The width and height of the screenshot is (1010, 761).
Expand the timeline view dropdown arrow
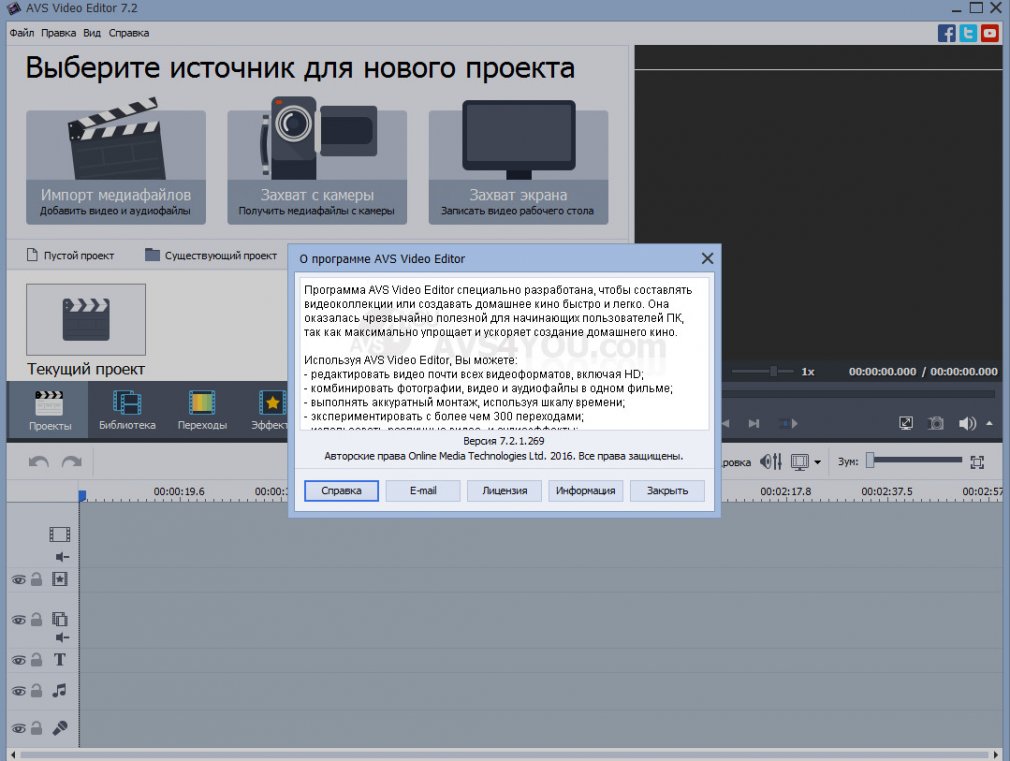817,462
